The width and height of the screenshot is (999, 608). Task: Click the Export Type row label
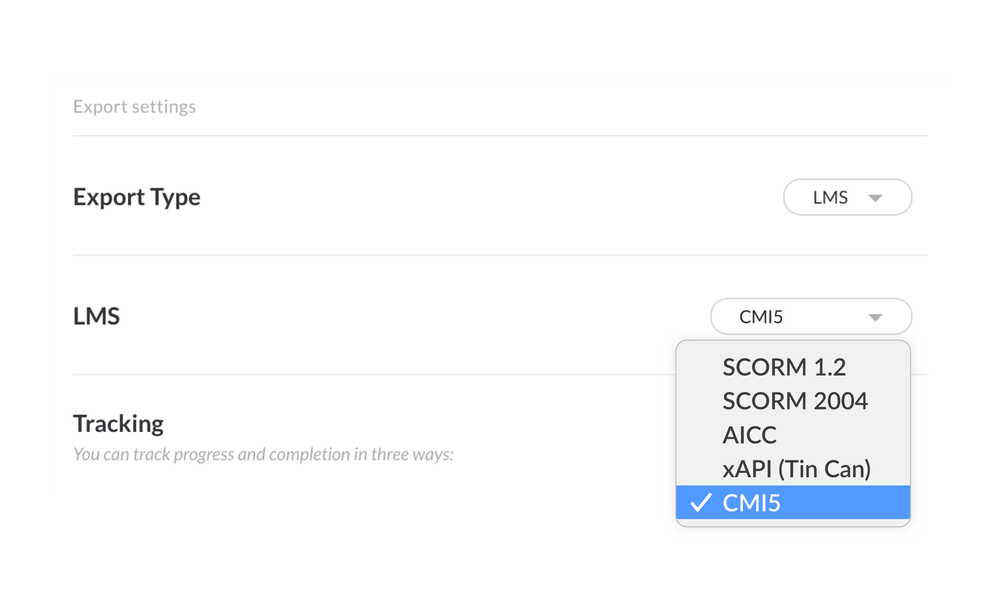[x=137, y=197]
